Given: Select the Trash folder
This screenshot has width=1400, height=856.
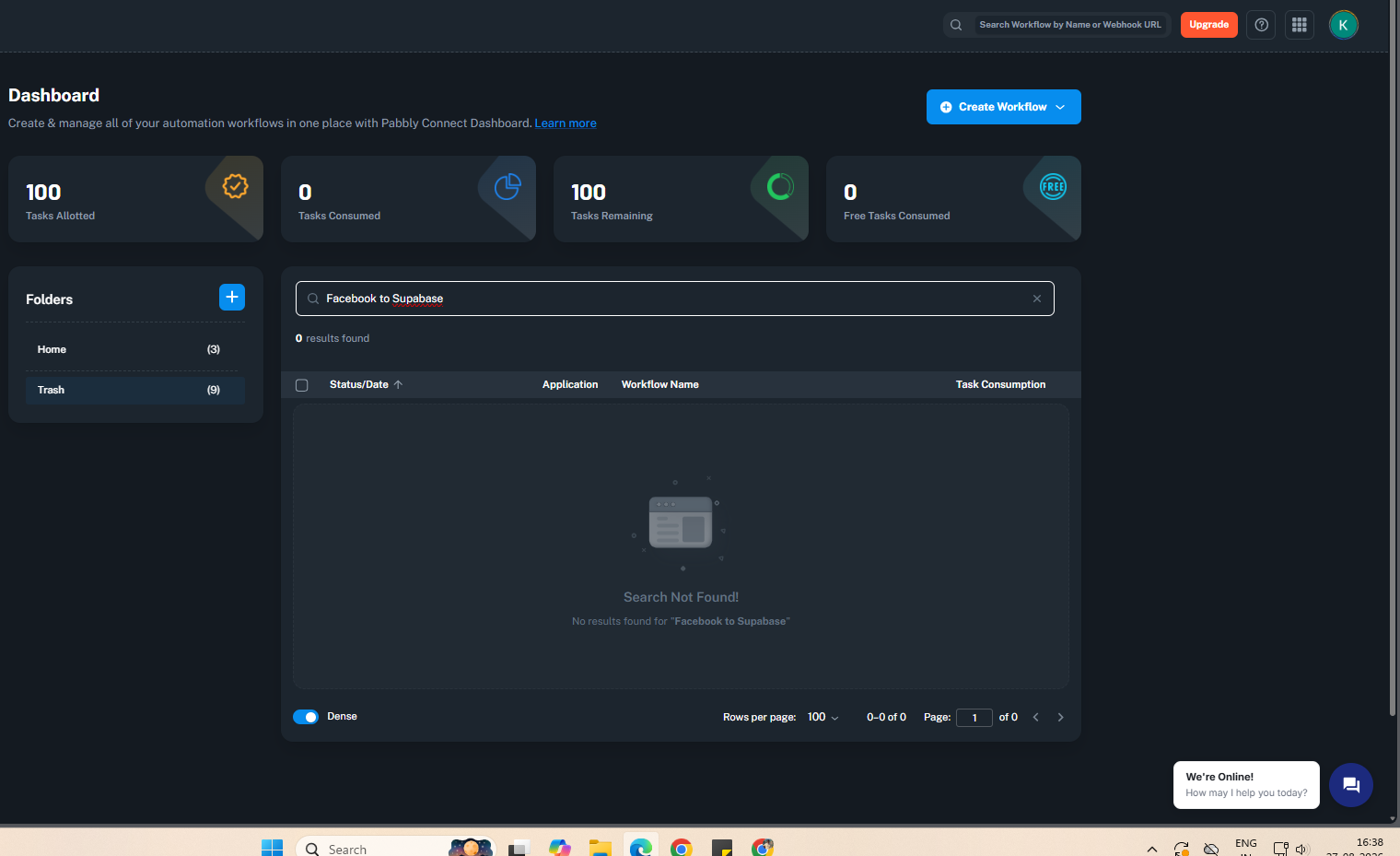Looking at the screenshot, I should click(x=135, y=390).
